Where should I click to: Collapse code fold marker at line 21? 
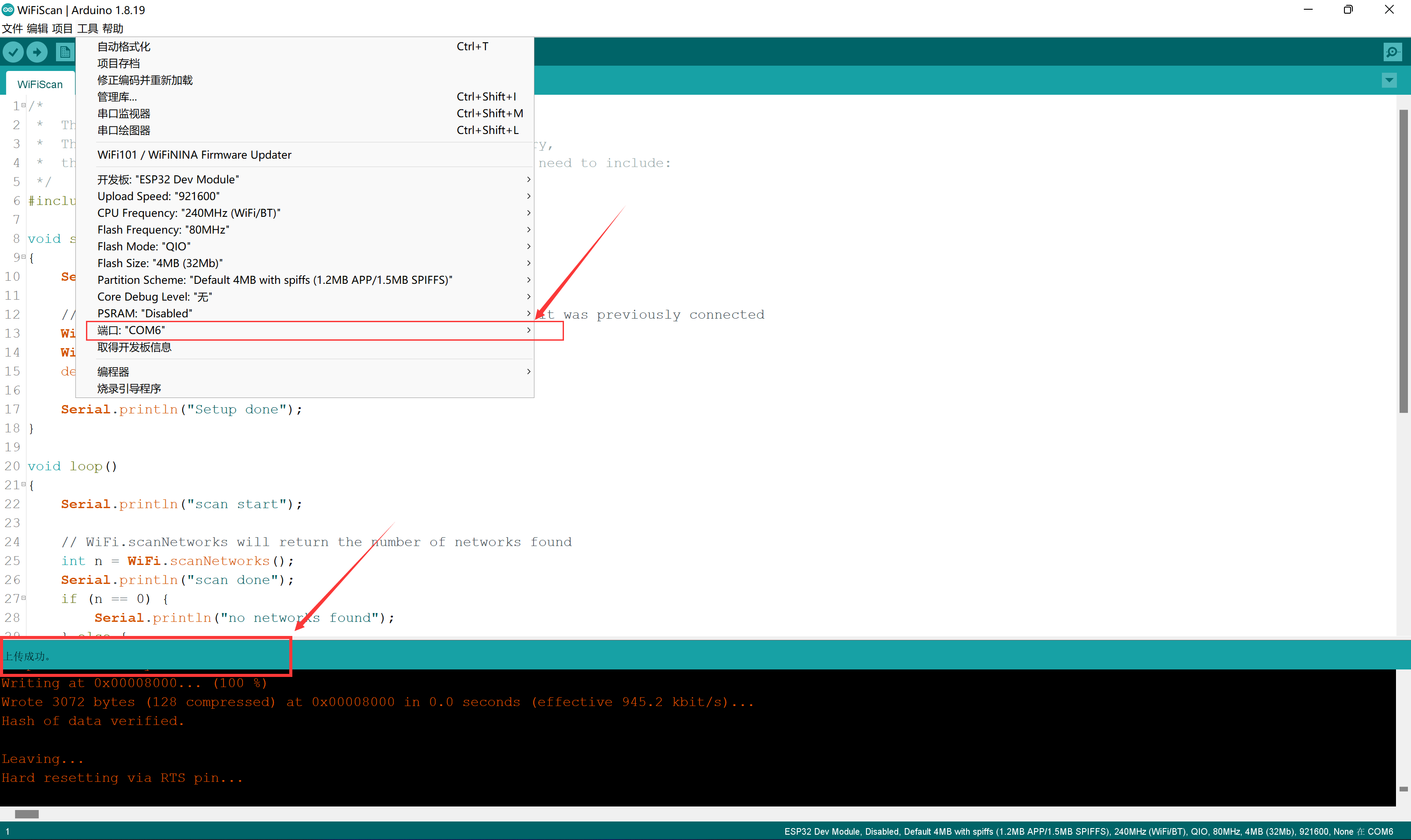point(24,484)
